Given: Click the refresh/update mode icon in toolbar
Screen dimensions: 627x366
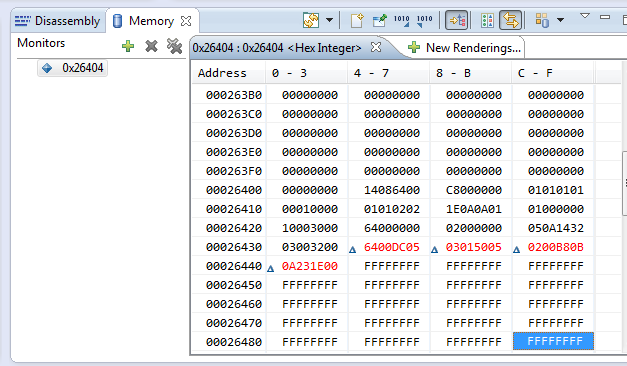Looking at the screenshot, I should point(311,20).
